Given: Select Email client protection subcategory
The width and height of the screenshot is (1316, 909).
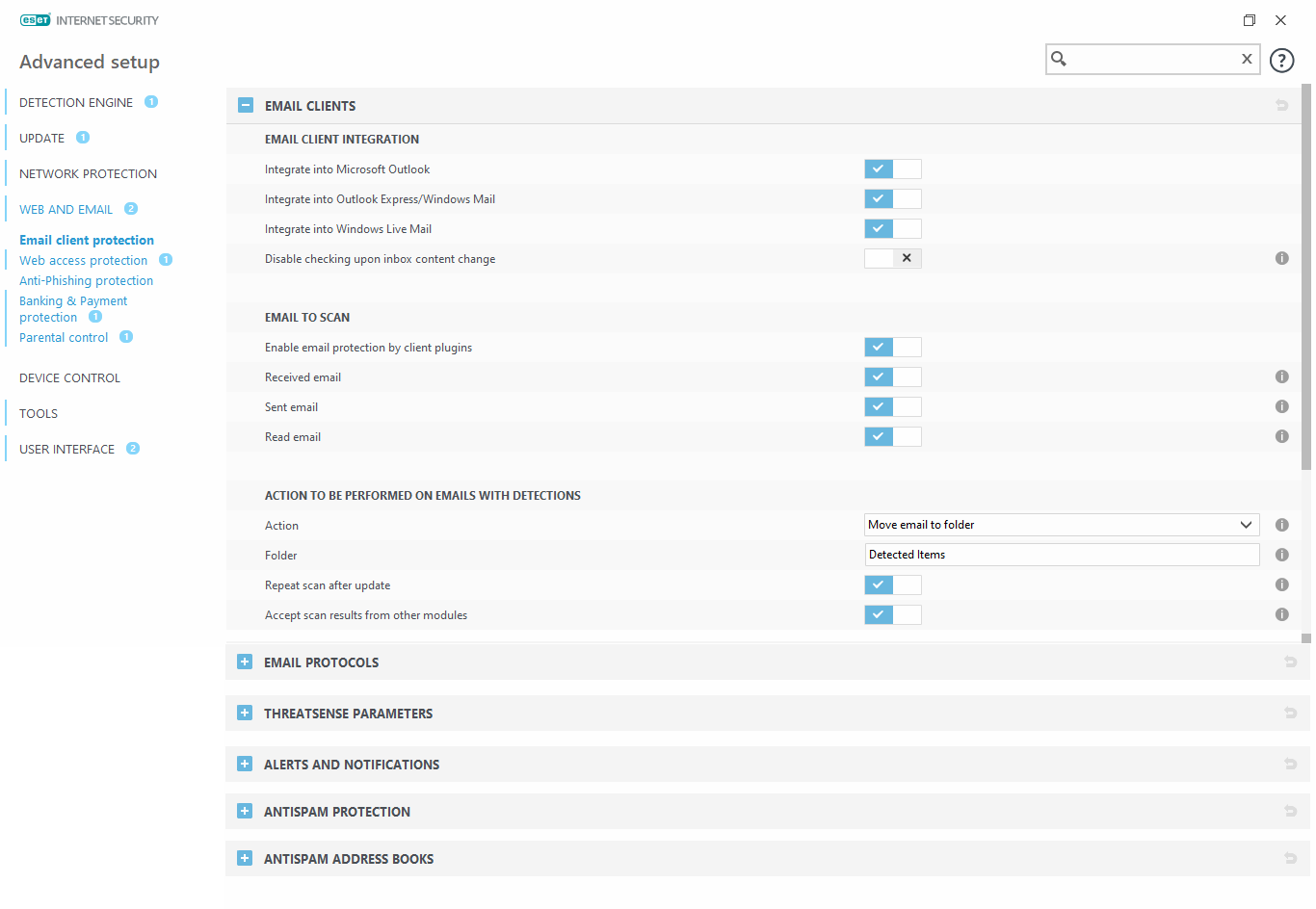Looking at the screenshot, I should [87, 240].
